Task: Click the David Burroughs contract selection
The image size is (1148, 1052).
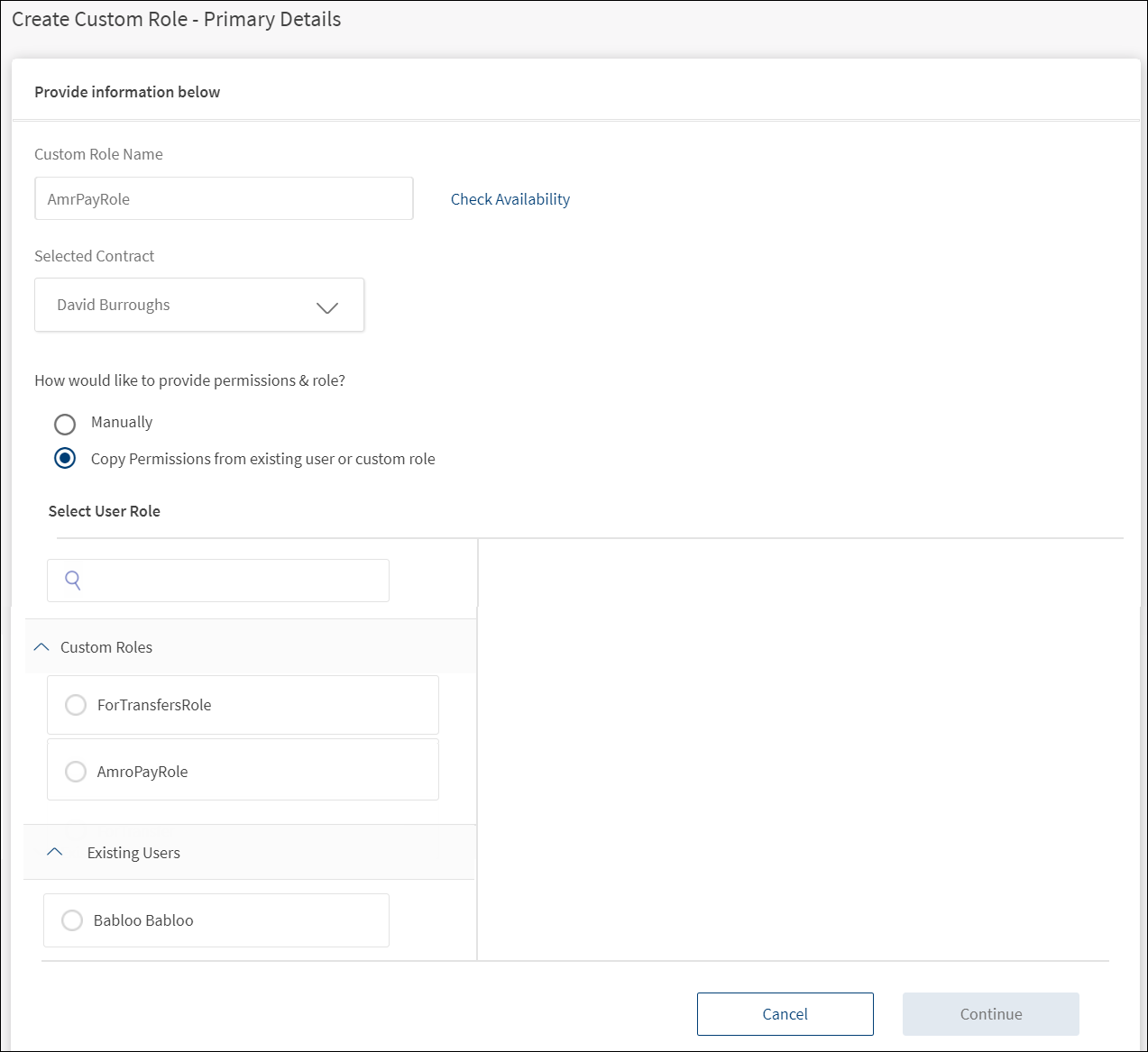Action: coord(199,305)
